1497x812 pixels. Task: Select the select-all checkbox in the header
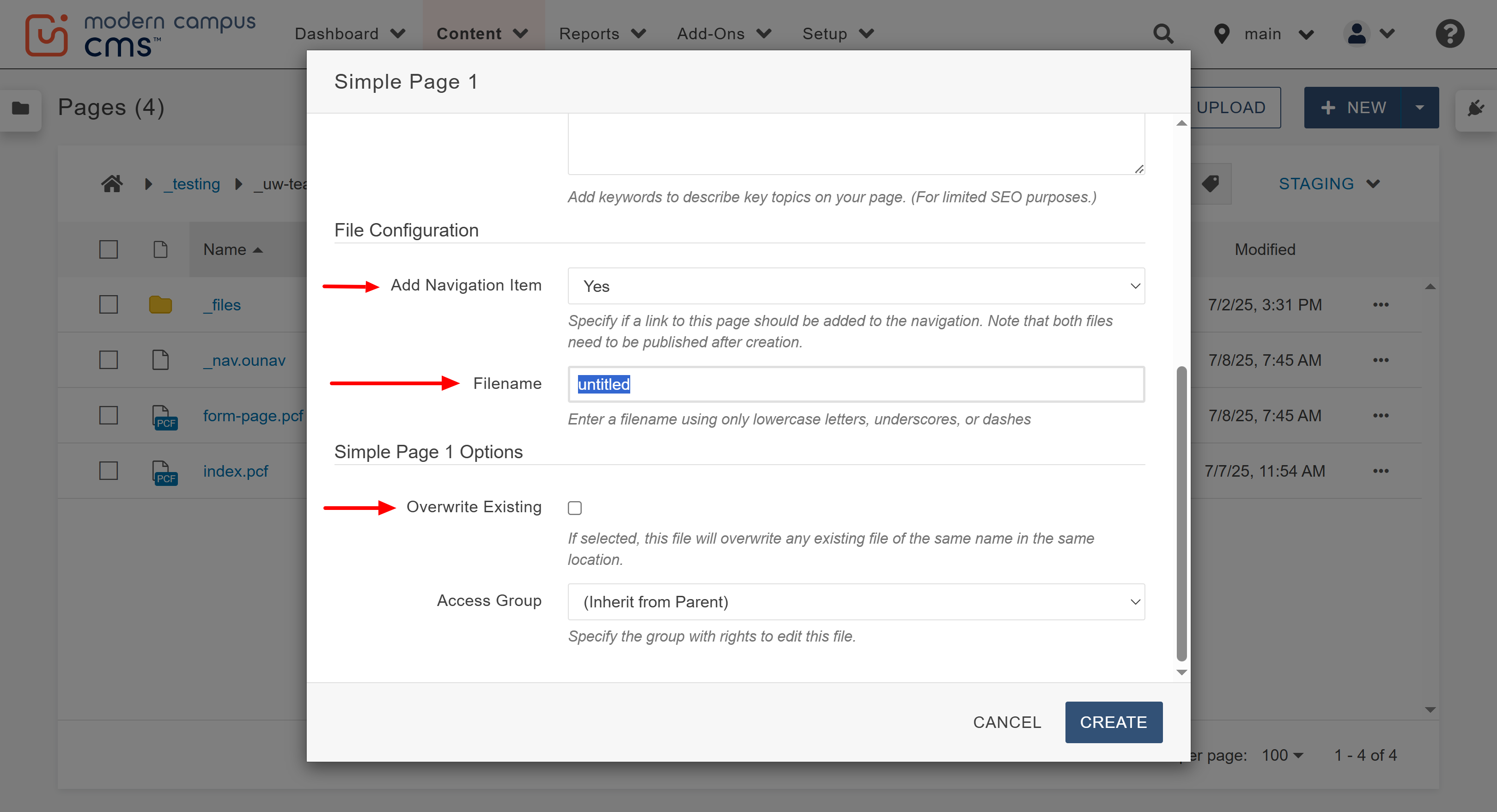[x=108, y=249]
